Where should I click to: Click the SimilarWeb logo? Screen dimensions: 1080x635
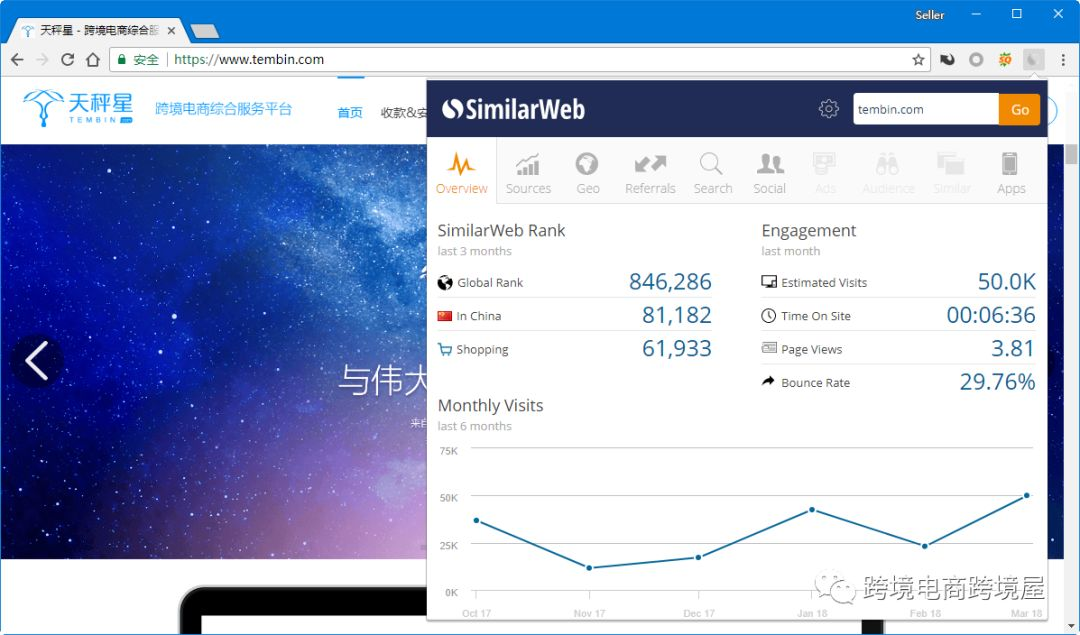[513, 109]
